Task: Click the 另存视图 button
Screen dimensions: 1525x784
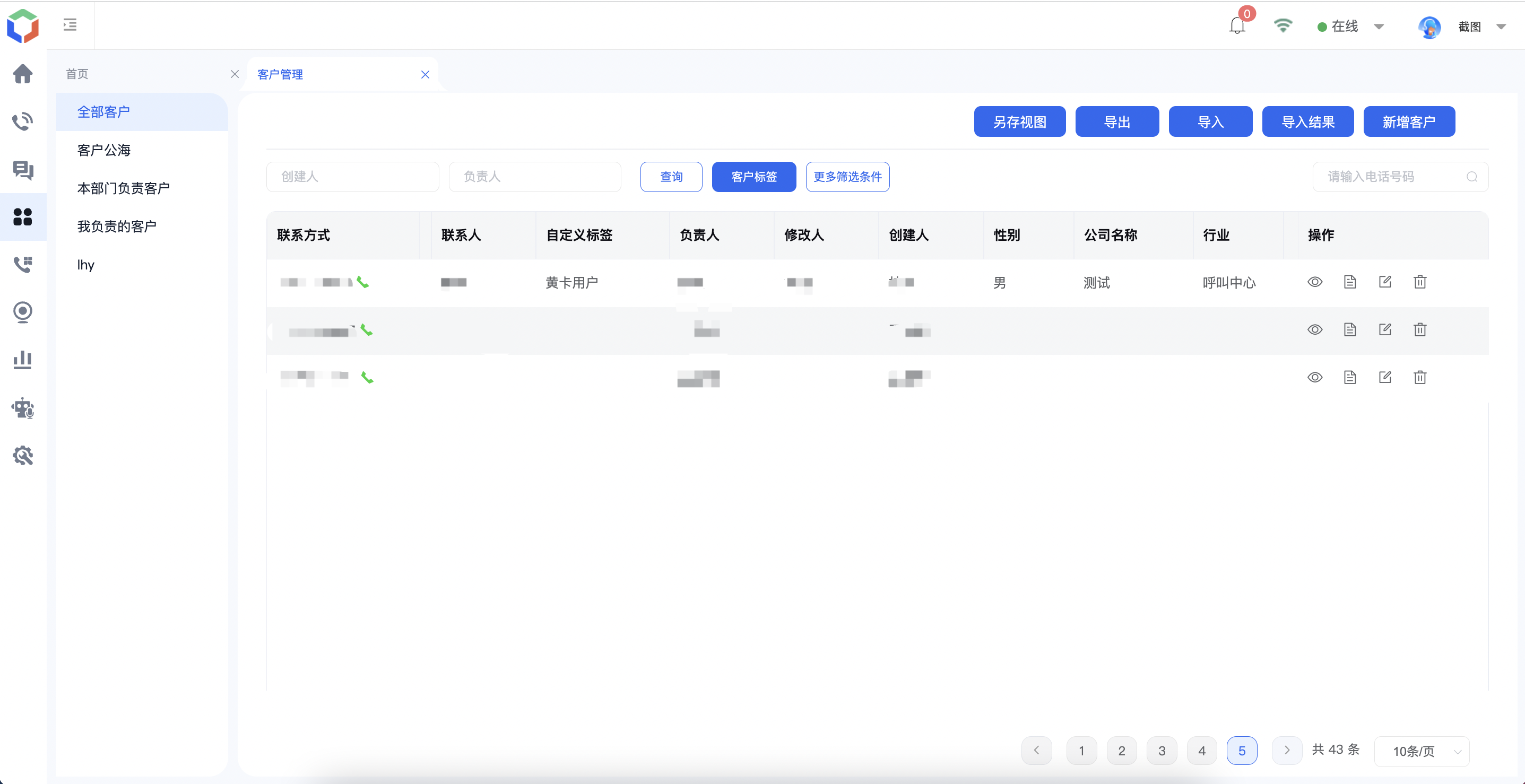Action: [1020, 122]
